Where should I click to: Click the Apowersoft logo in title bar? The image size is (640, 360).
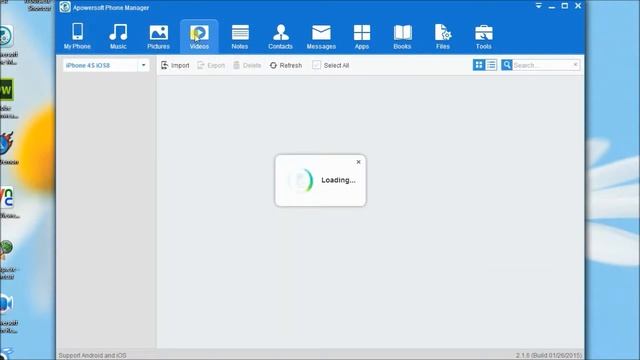pos(65,7)
